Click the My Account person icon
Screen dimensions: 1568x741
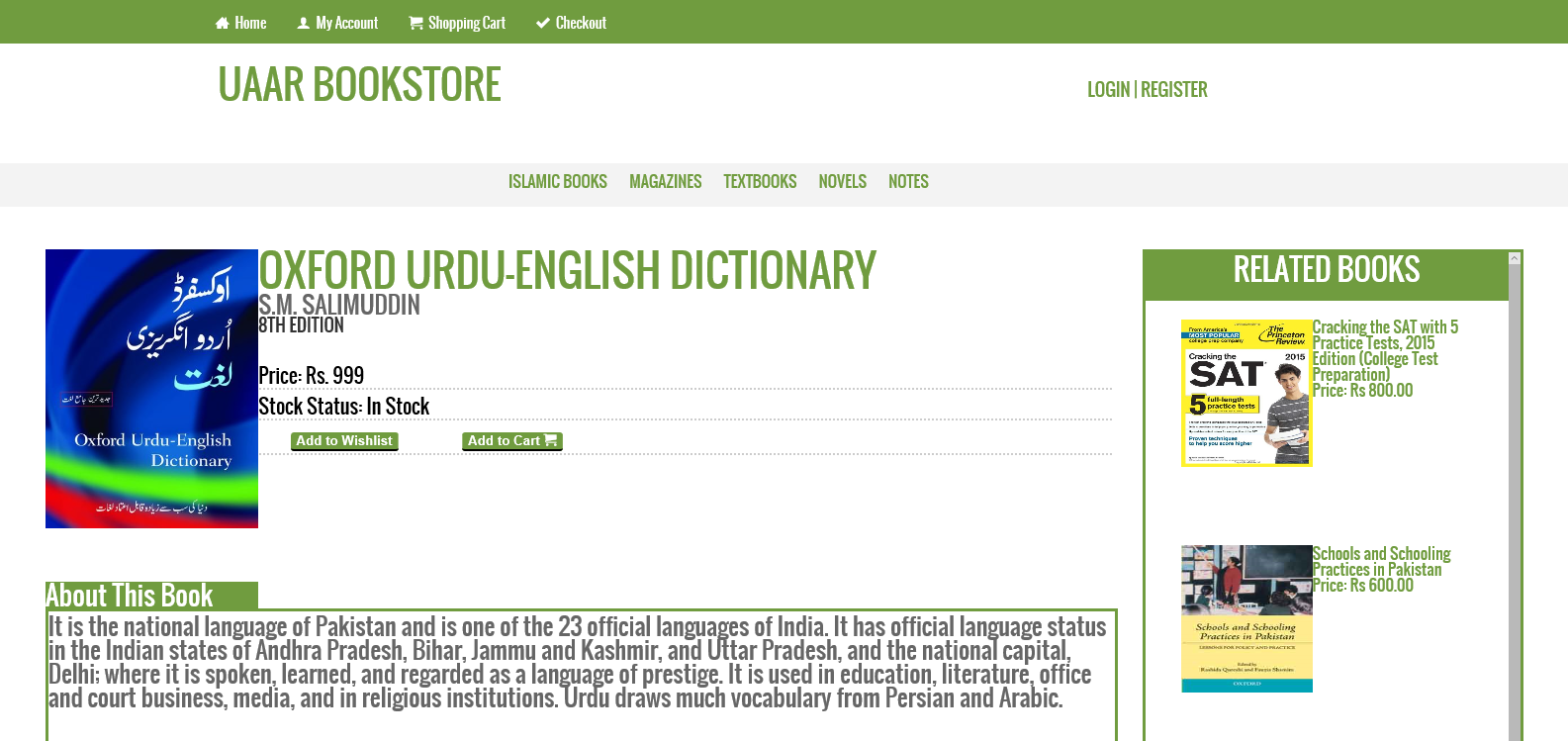point(304,23)
